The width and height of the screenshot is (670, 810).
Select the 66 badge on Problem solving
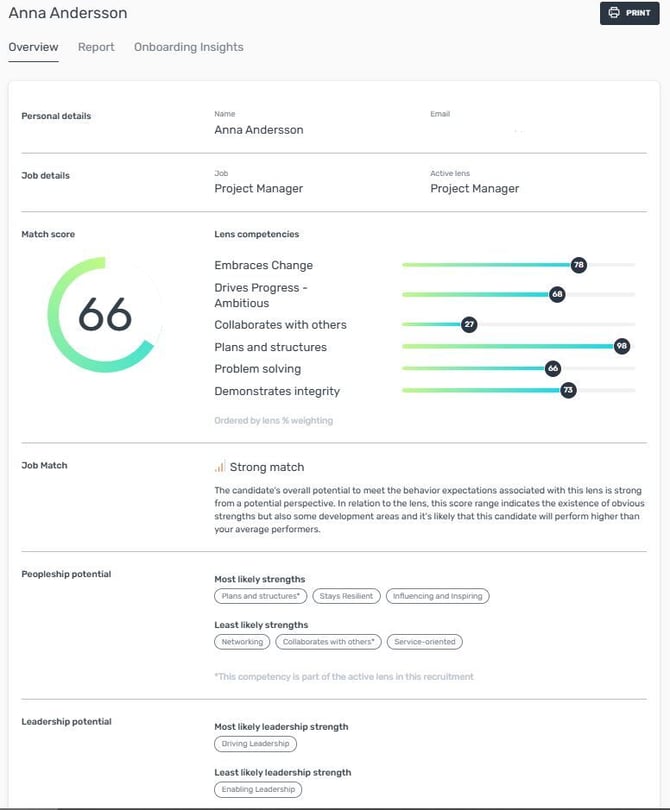tap(555, 369)
